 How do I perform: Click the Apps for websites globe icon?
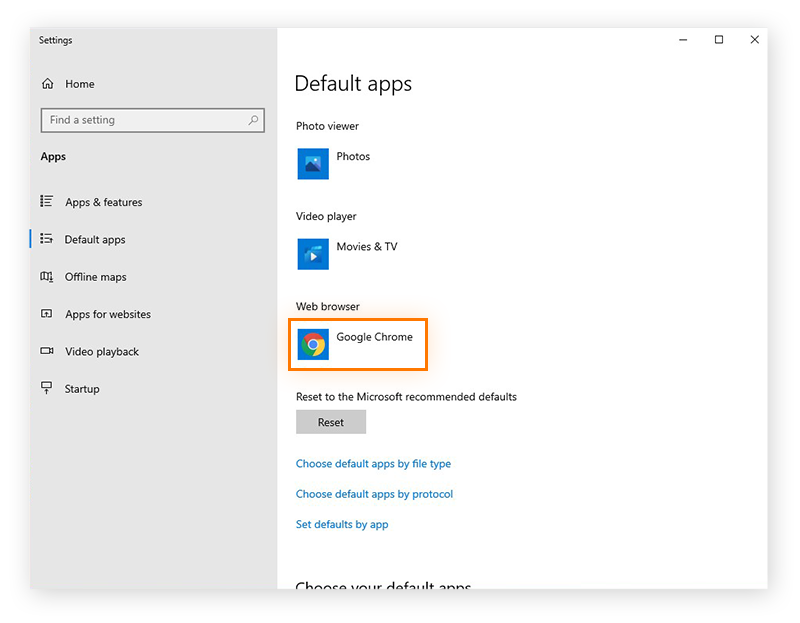(46, 314)
